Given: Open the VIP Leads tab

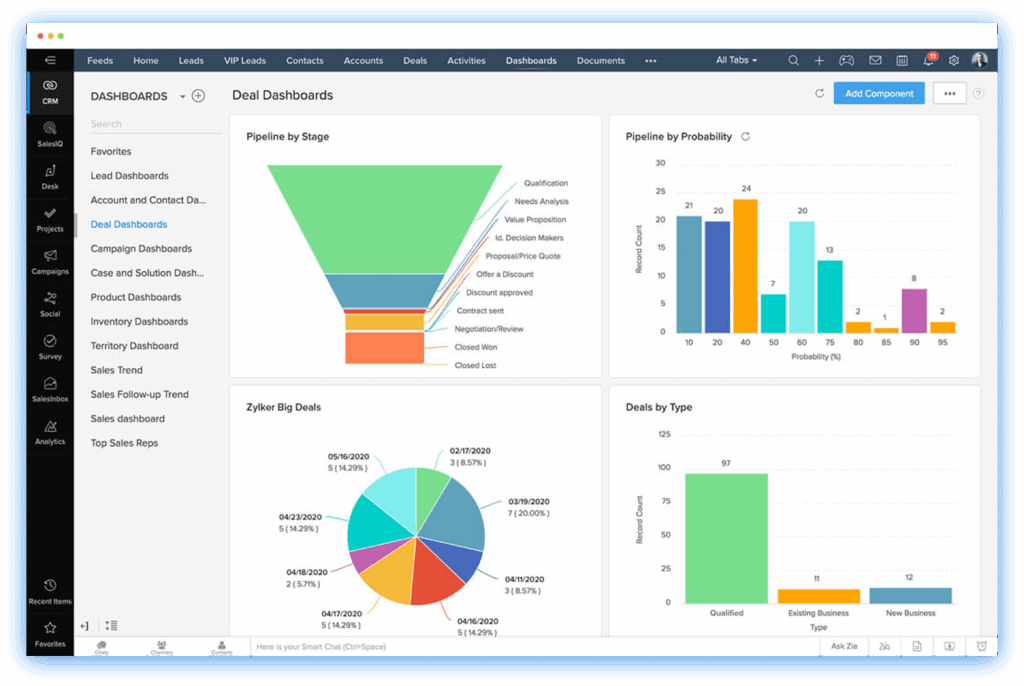Looking at the screenshot, I should coord(245,60).
